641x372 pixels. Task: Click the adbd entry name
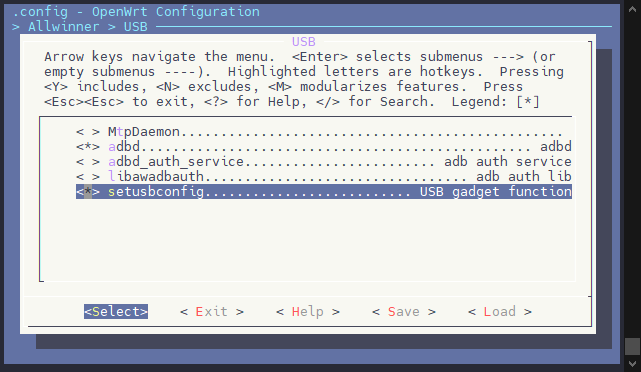pyautogui.click(x=124, y=146)
